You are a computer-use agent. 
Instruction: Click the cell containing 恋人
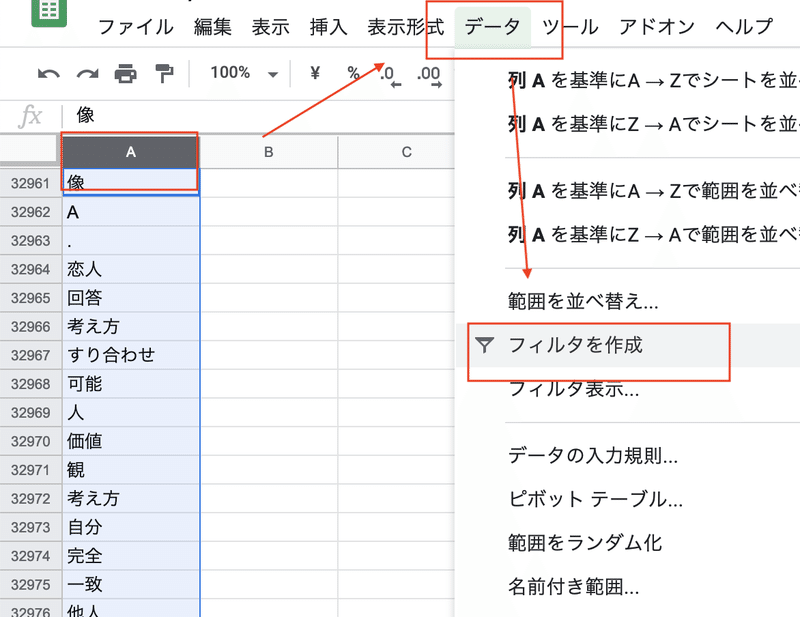131,269
